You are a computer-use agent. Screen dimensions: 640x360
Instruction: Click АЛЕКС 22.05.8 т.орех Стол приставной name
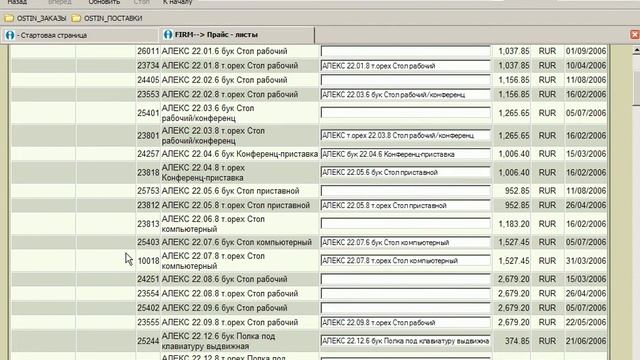[x=236, y=205]
